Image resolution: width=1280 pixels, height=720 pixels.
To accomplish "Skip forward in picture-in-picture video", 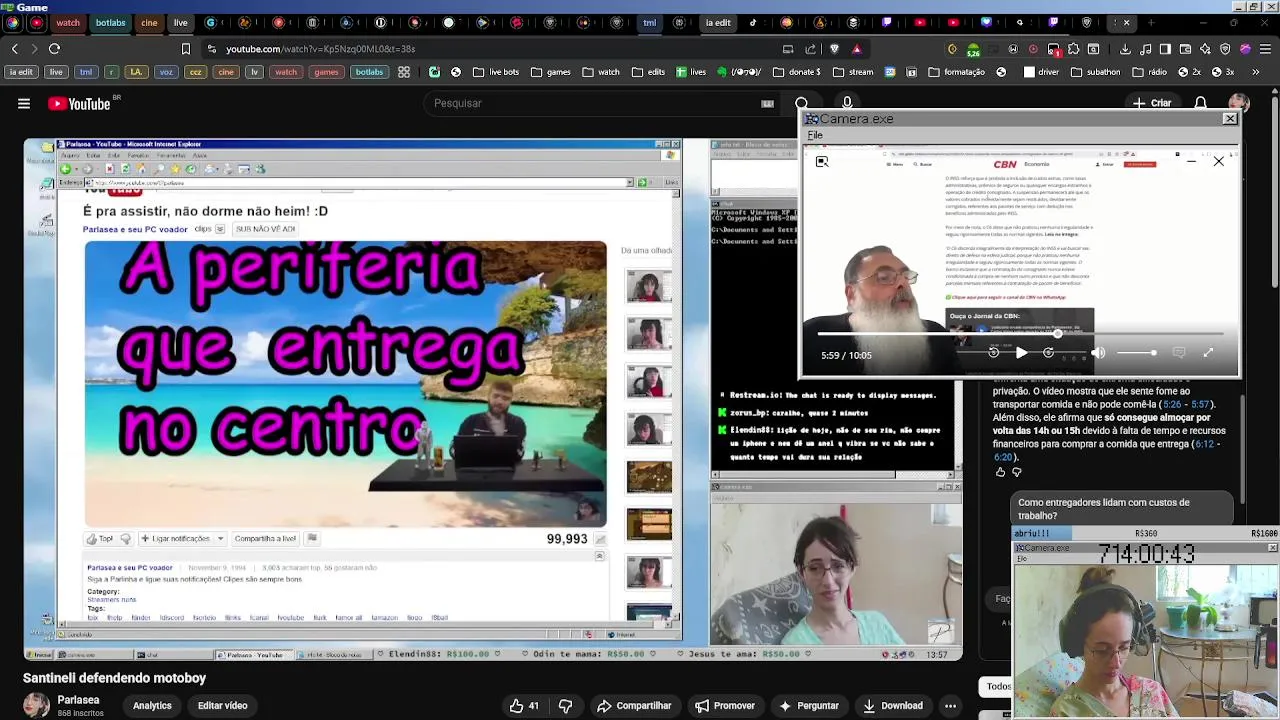I will pos(1048,353).
